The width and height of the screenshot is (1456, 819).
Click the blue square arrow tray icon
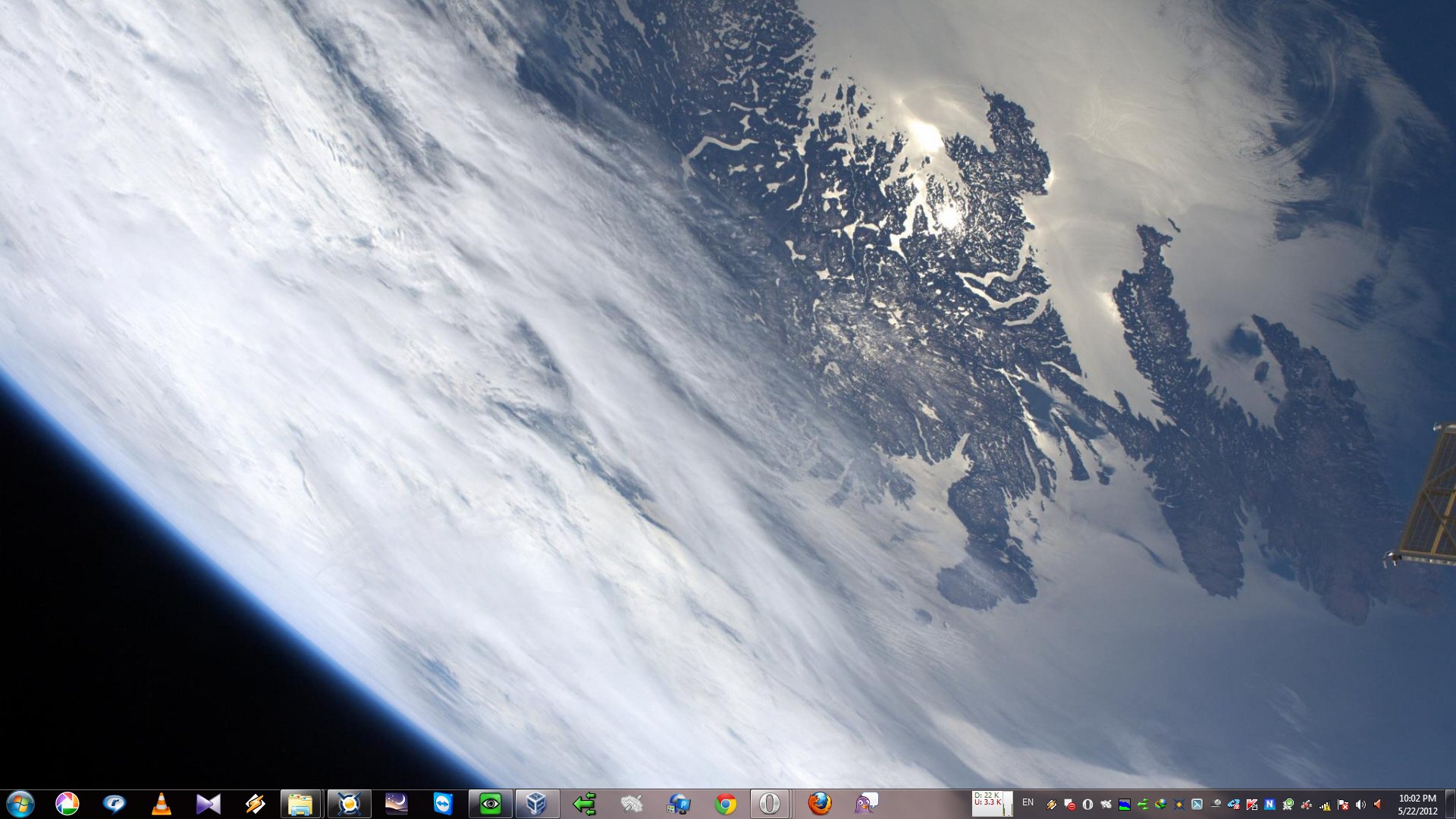click(x=1197, y=805)
